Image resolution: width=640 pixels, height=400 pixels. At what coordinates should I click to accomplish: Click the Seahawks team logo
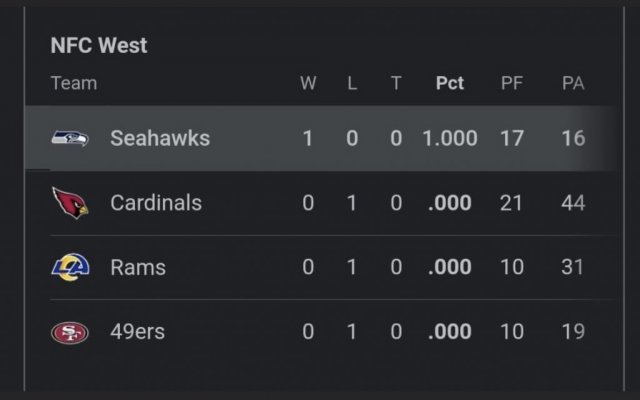click(70, 138)
